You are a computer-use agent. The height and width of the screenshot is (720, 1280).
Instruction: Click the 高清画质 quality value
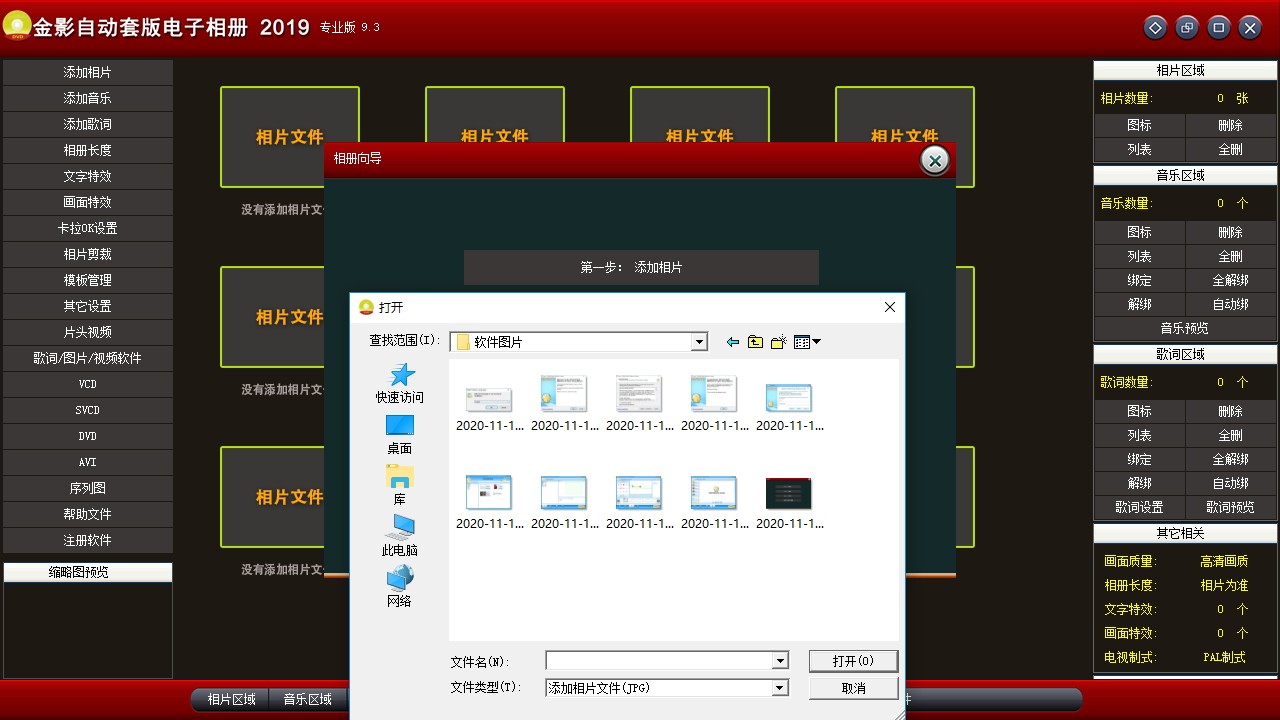click(1225, 561)
